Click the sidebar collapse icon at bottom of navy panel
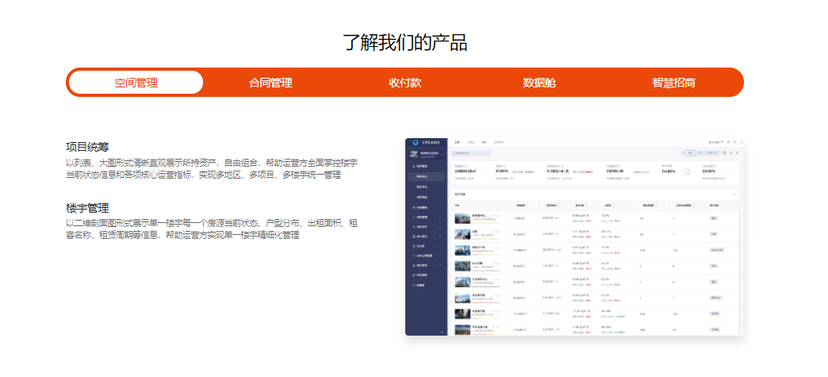Viewport: 828px width, 377px height. [x=441, y=332]
